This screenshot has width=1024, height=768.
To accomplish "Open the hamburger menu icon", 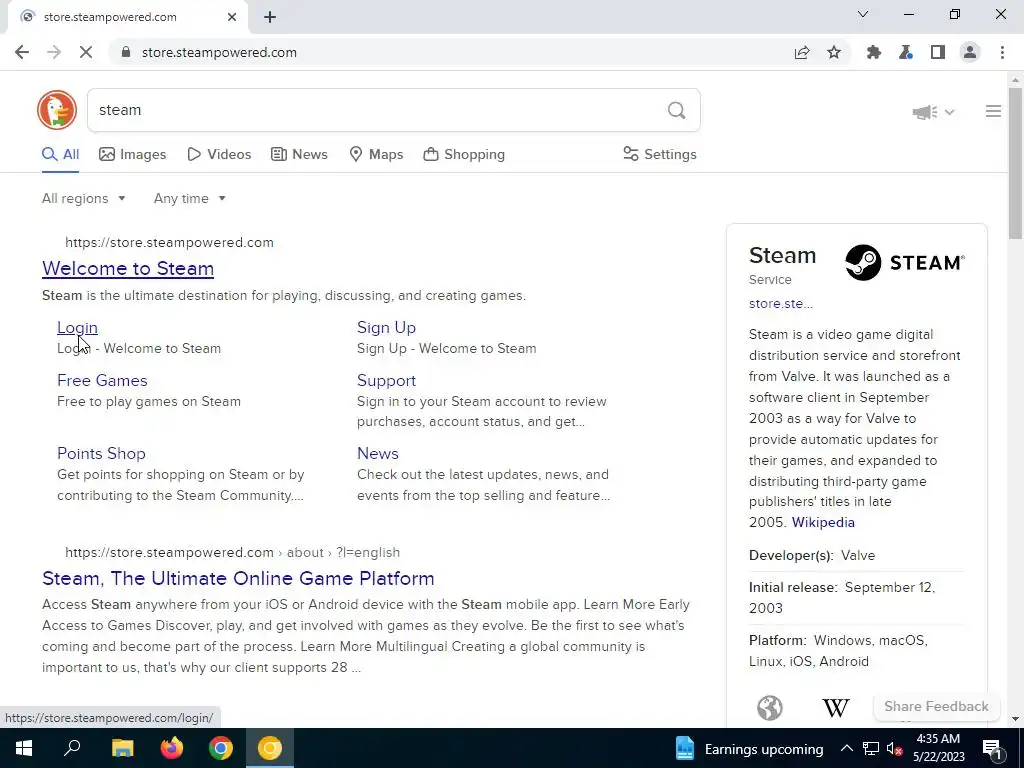I will tap(993, 112).
